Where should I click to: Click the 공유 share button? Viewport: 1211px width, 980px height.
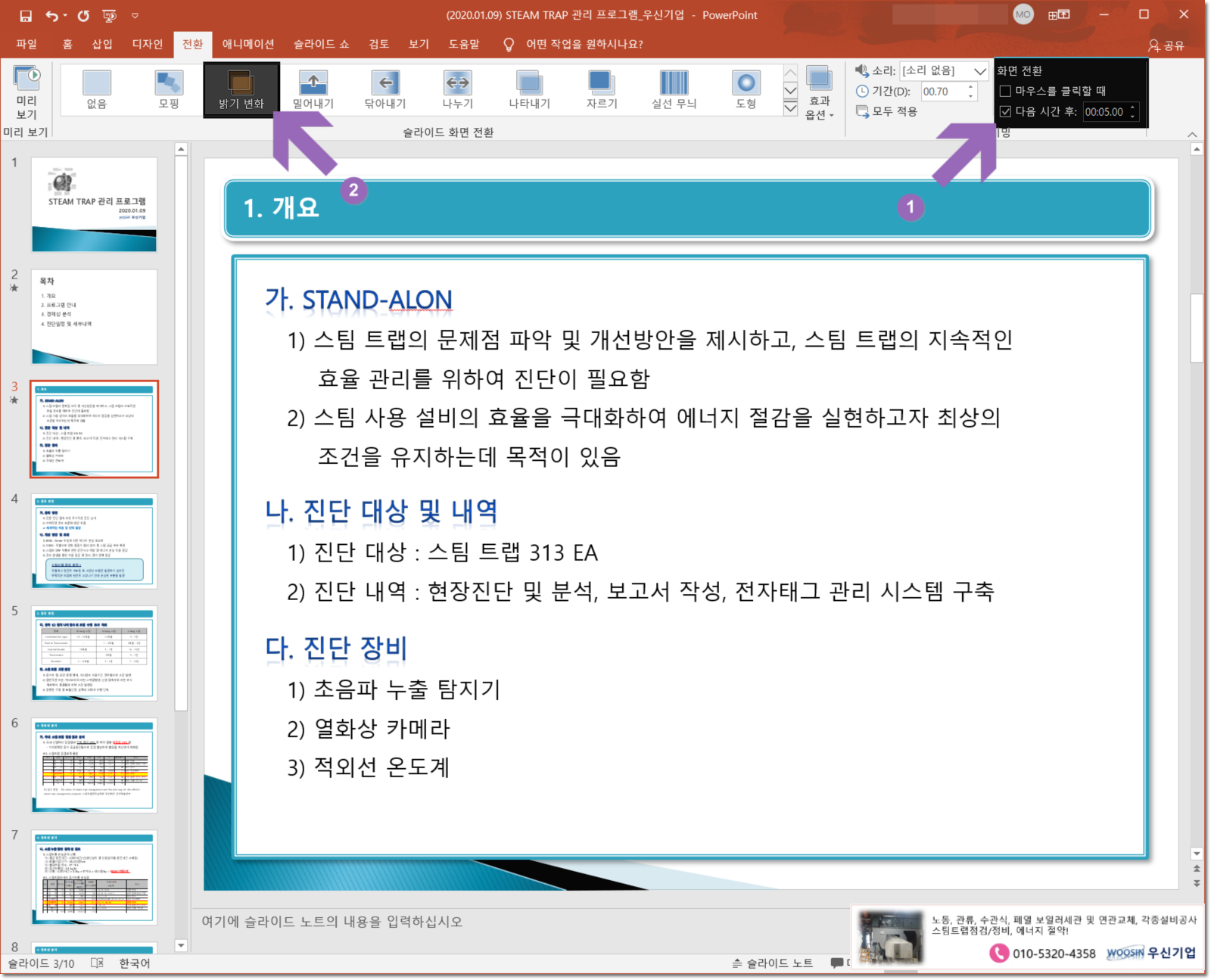tap(1166, 45)
